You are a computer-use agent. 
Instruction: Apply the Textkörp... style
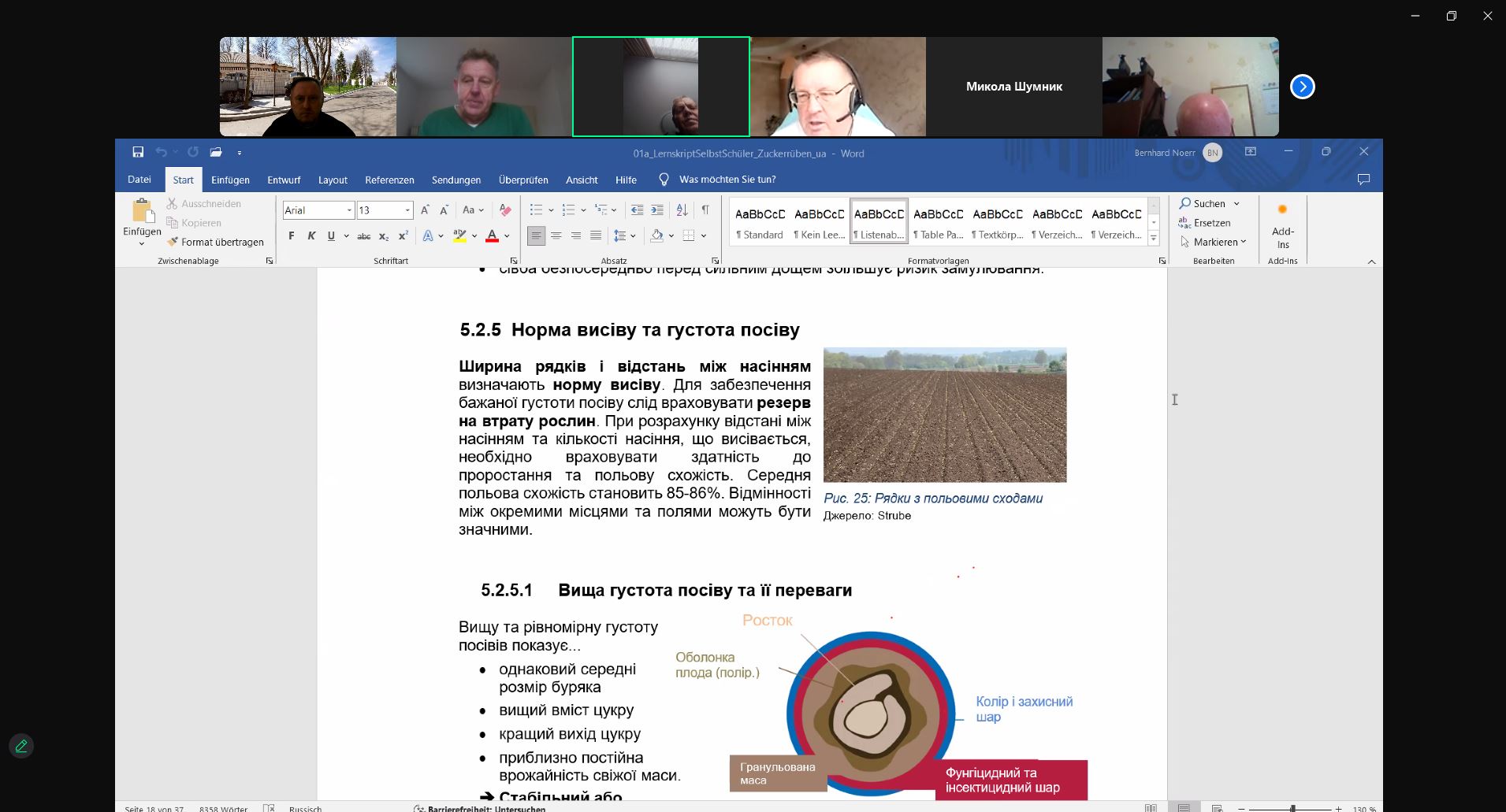click(998, 223)
